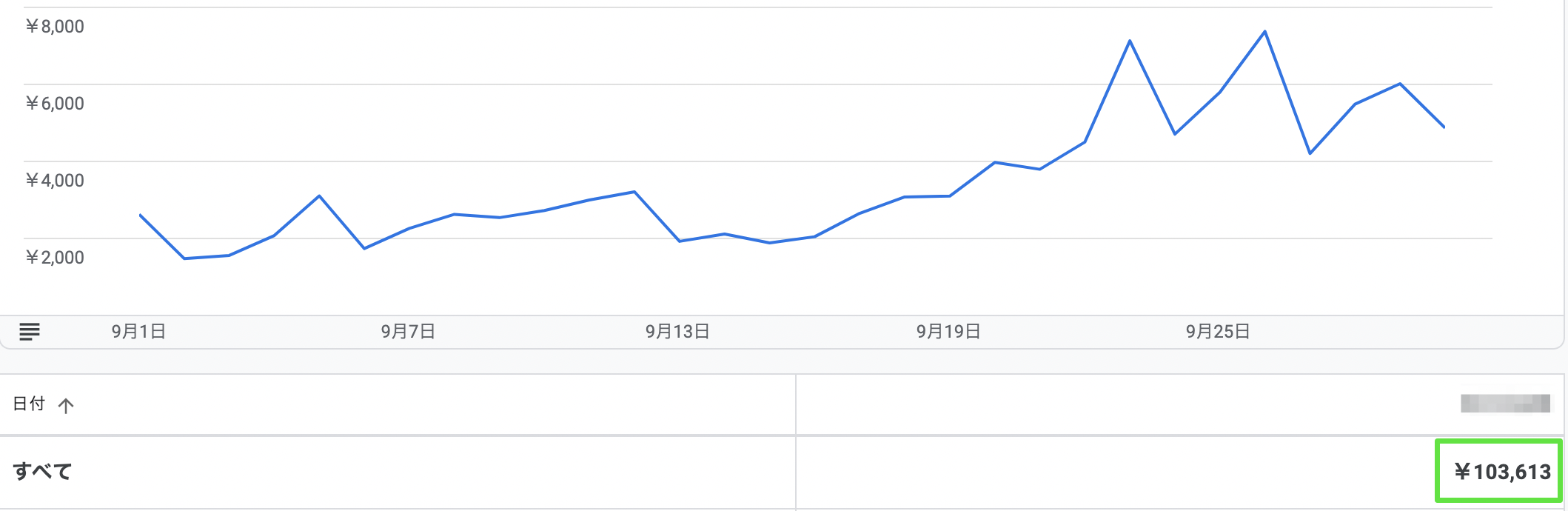Image resolution: width=1568 pixels, height=511 pixels.
Task: Sort by the 日付 column header
Action: (29, 404)
